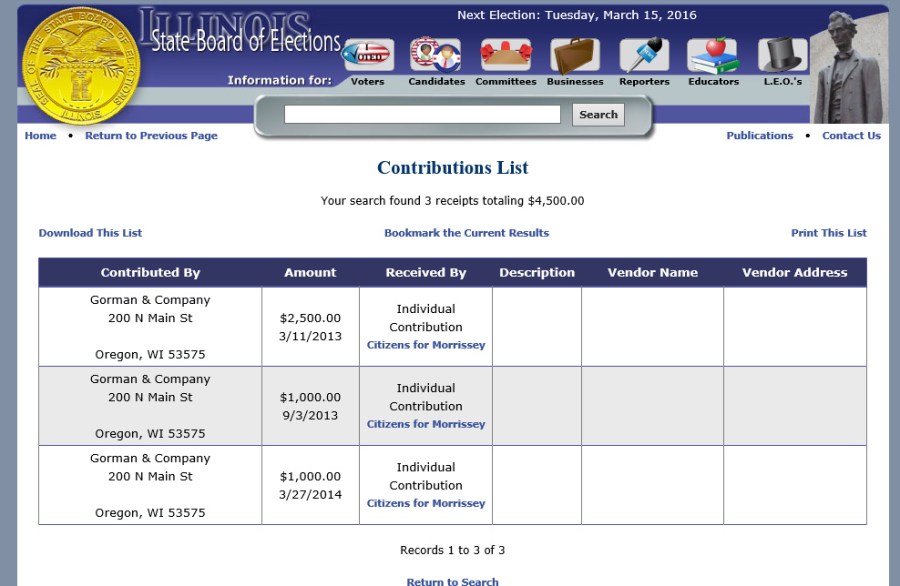The image size is (900, 586).
Task: Go to the Home link
Action: point(40,136)
